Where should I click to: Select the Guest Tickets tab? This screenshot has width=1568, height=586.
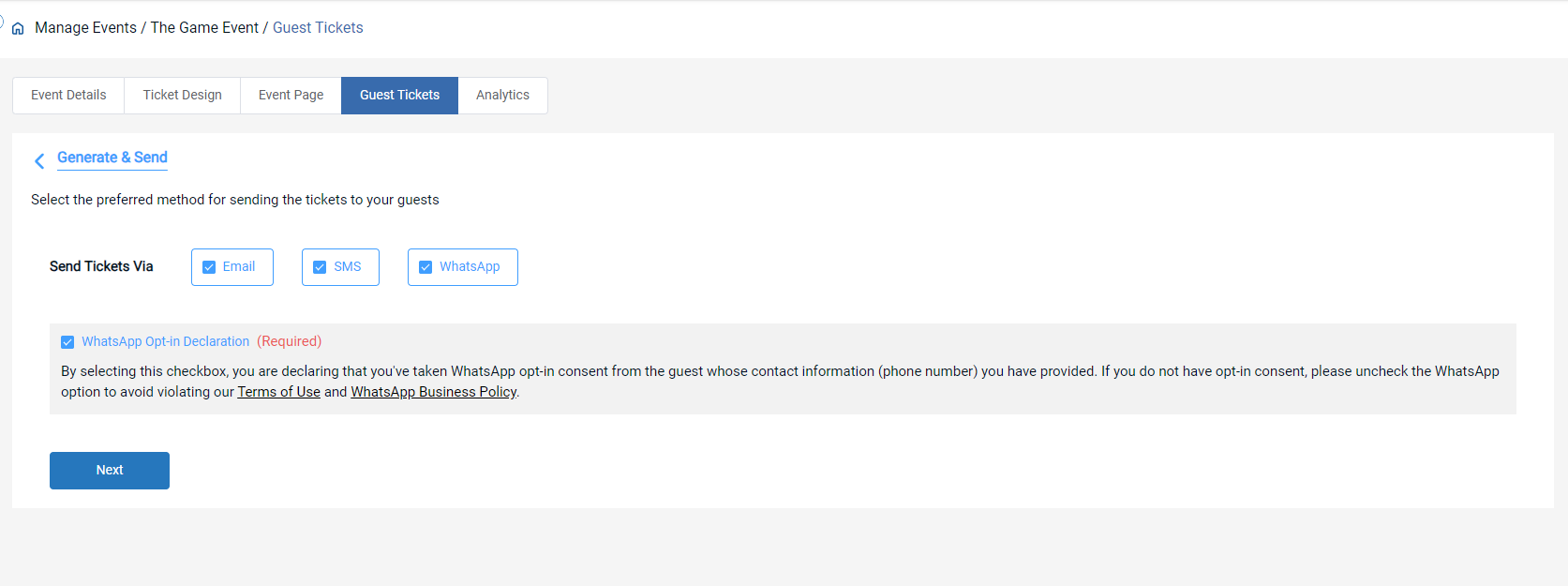[x=400, y=96]
